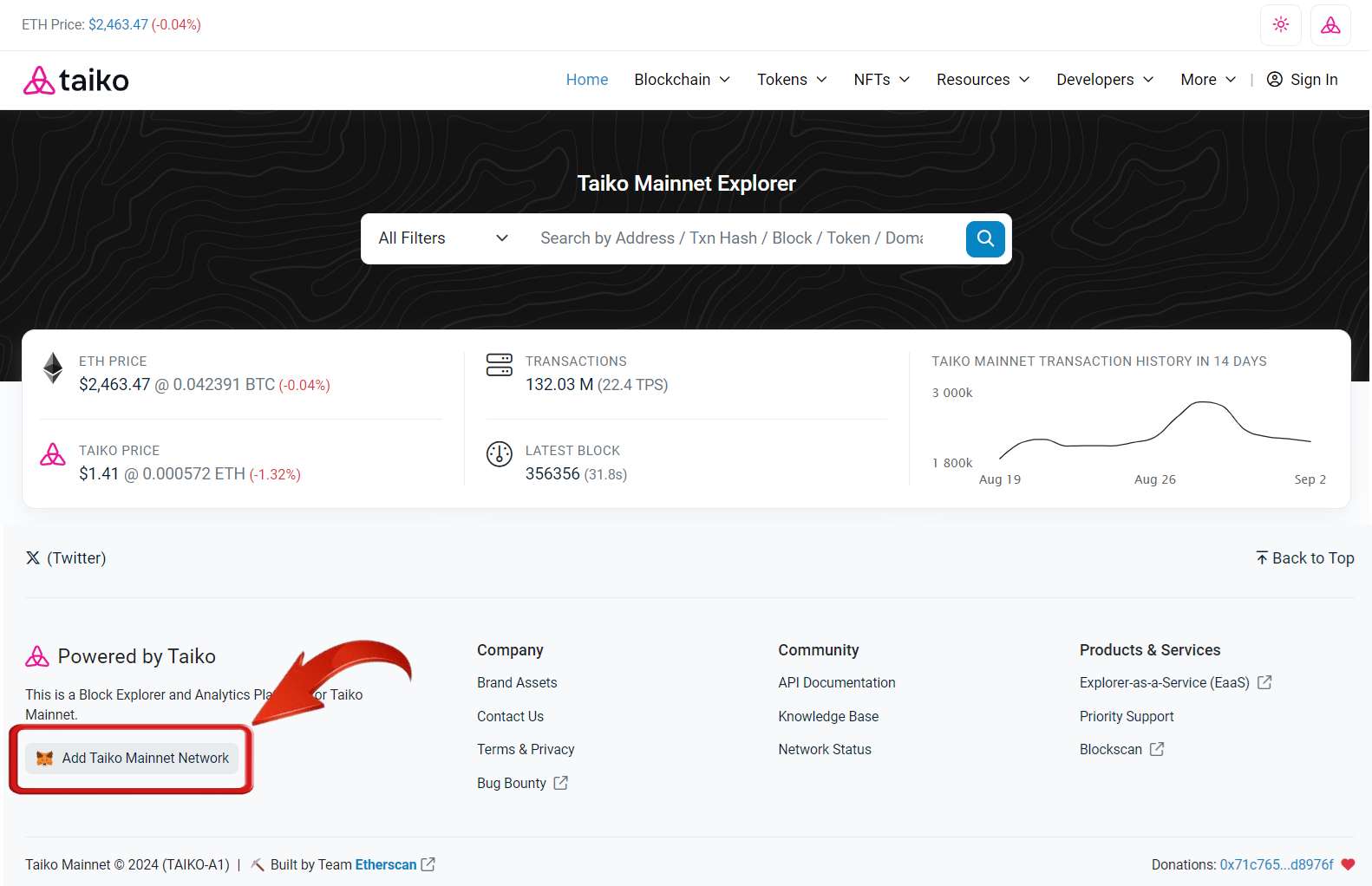
Task: Toggle the light/dark theme sun icon
Action: [x=1280, y=24]
